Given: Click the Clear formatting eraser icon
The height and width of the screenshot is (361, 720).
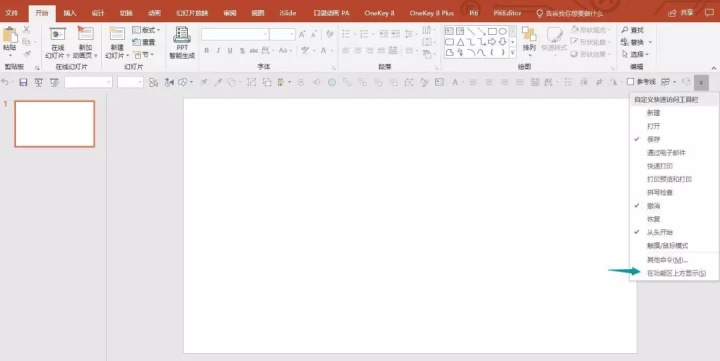Looking at the screenshot, I should tap(330, 34).
